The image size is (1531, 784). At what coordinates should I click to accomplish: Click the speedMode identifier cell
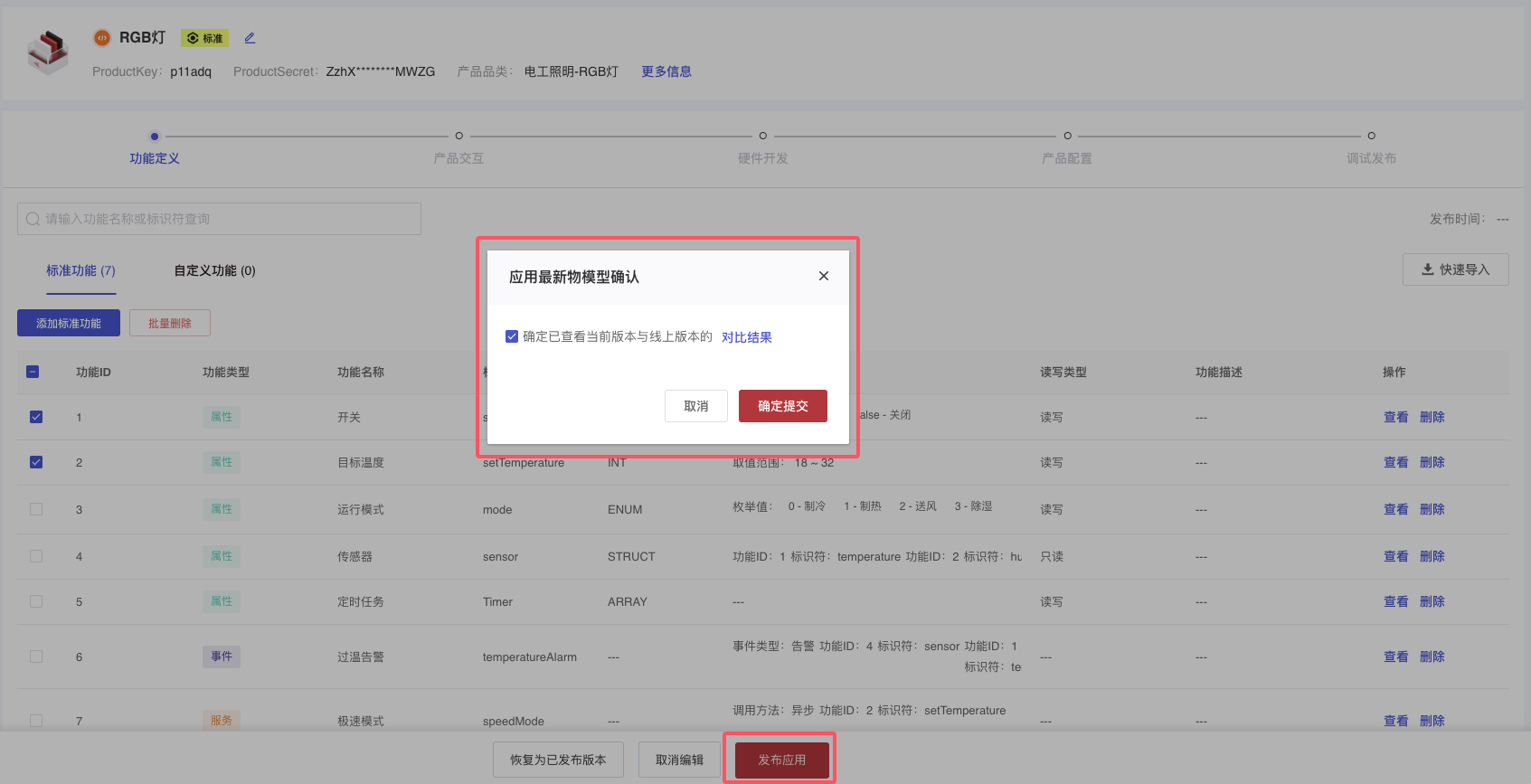click(x=514, y=721)
